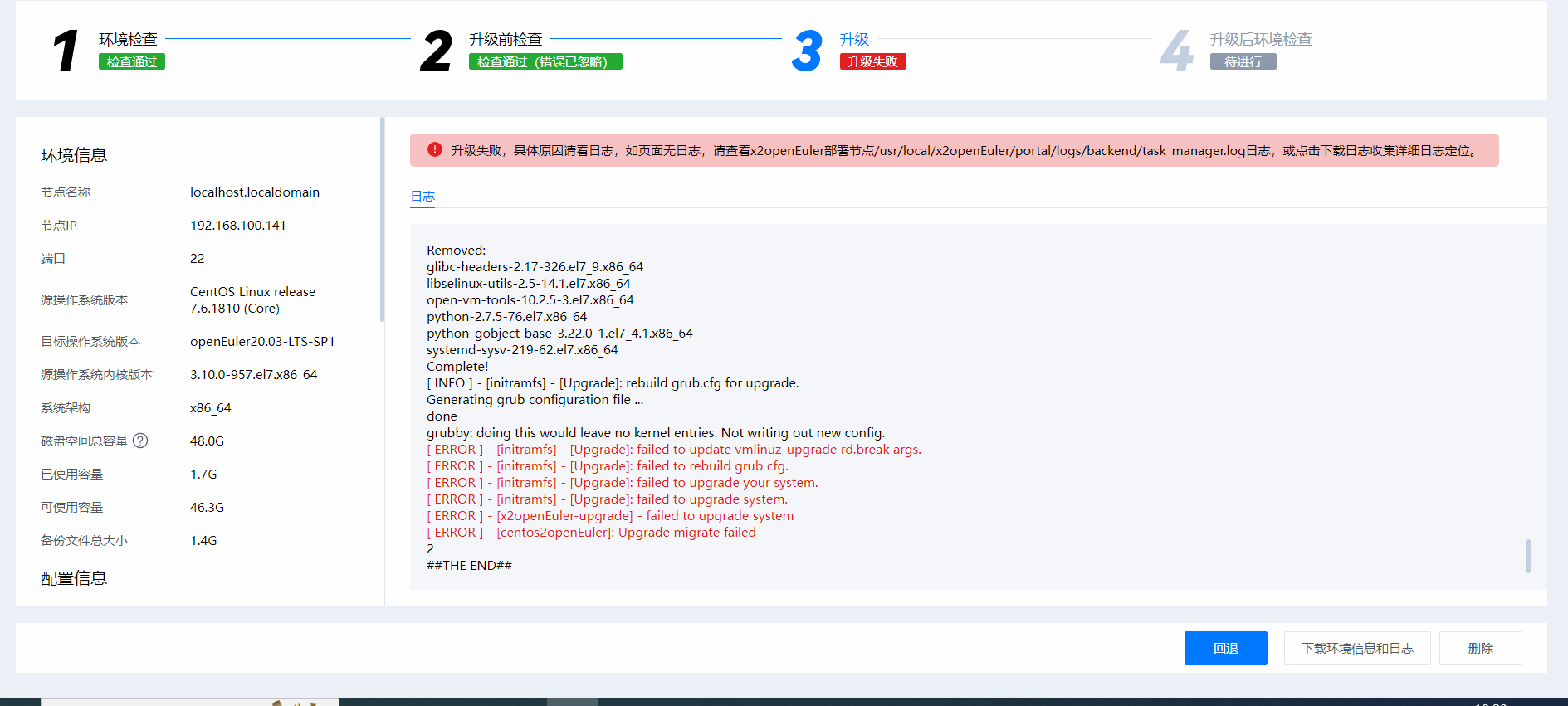Select the 升级后环境检查 step label
This screenshot has height=706, width=1568.
pyautogui.click(x=1260, y=39)
